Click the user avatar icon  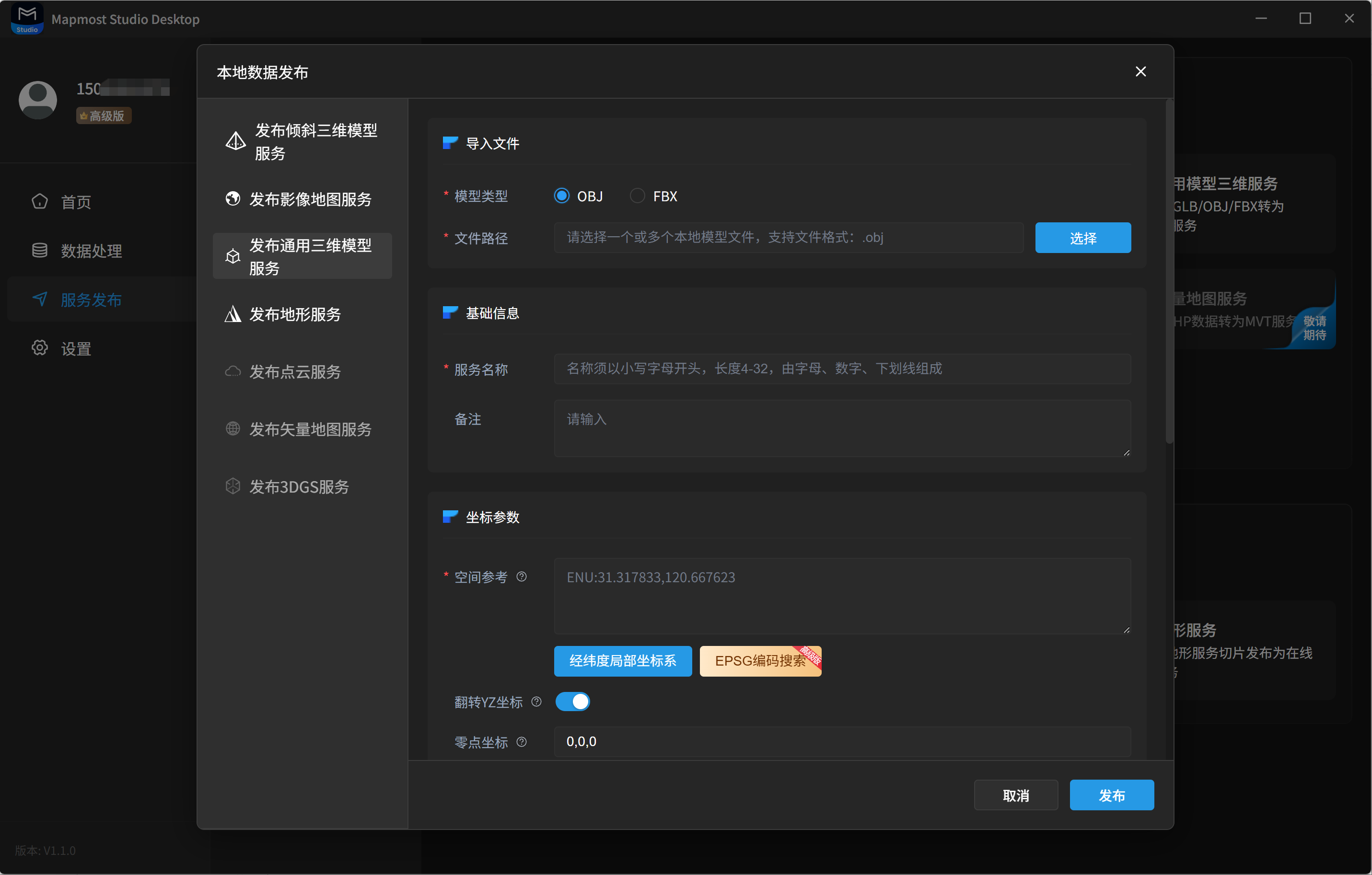37,100
